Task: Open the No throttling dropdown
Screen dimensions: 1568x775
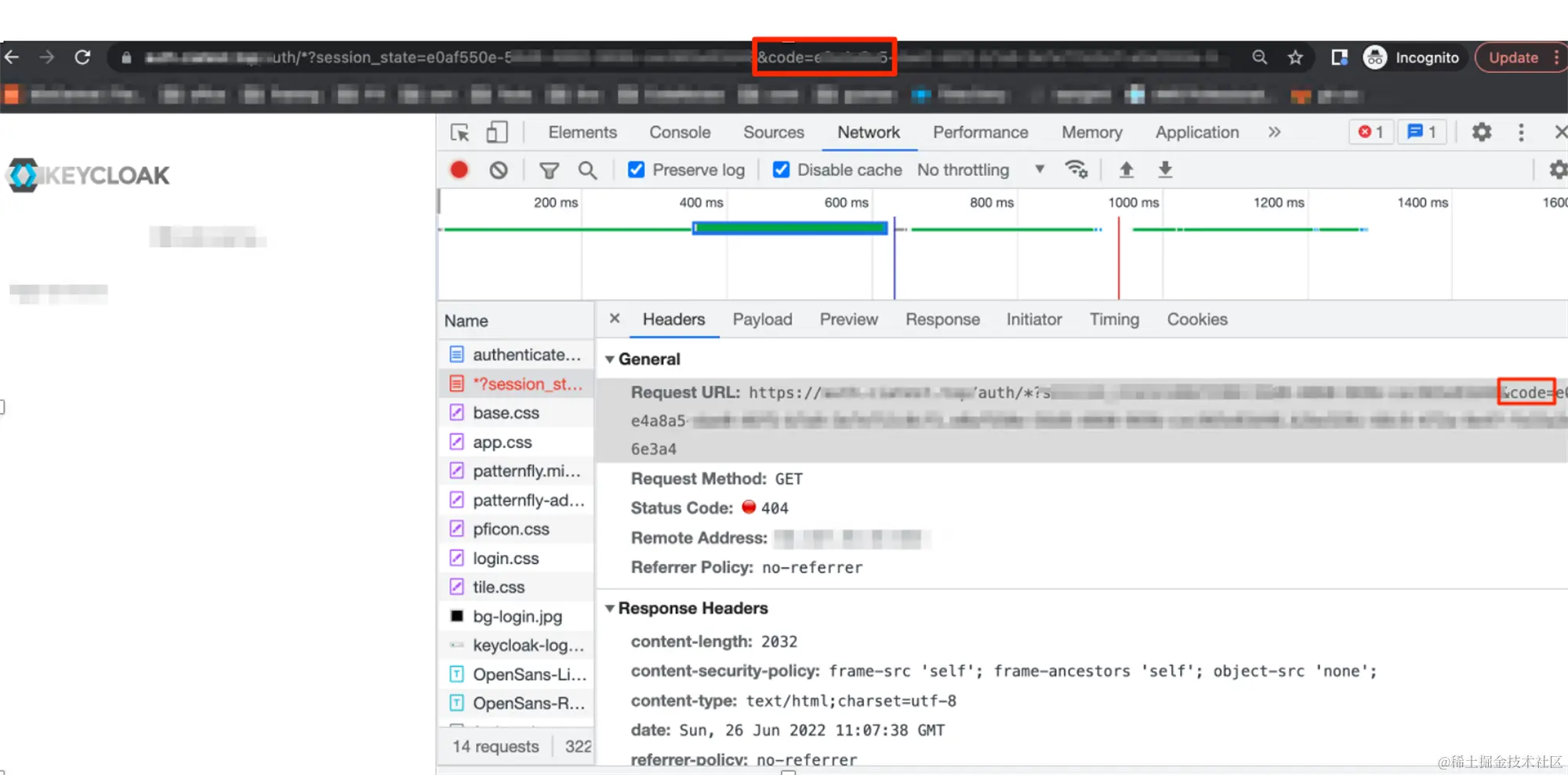Action: click(981, 169)
